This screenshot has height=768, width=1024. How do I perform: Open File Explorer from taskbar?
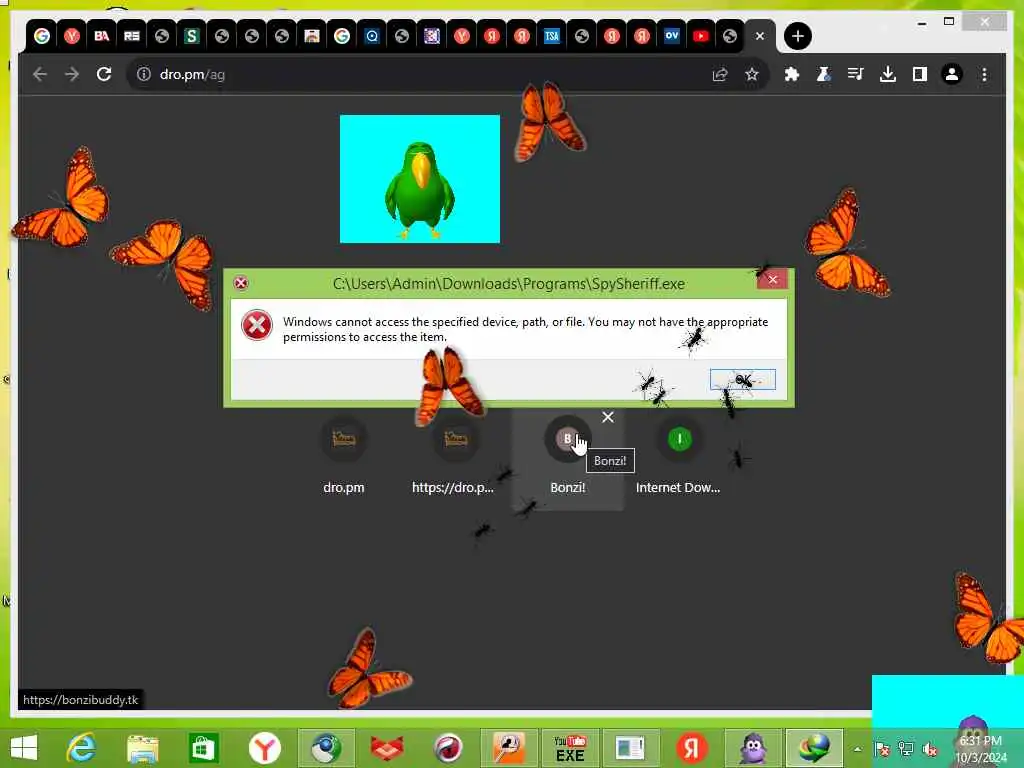click(x=142, y=748)
